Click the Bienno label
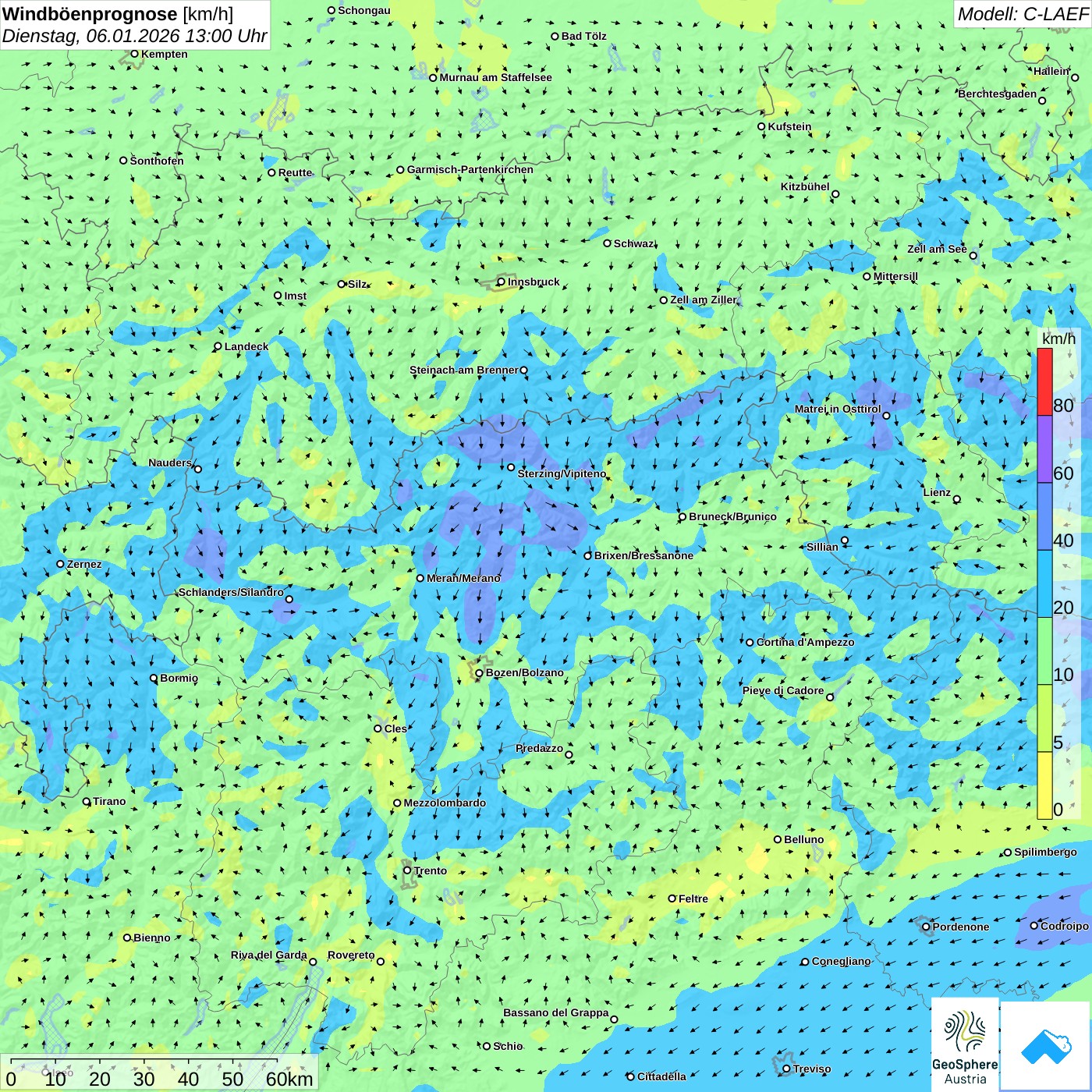This screenshot has height=1092, width=1092. click(x=152, y=938)
